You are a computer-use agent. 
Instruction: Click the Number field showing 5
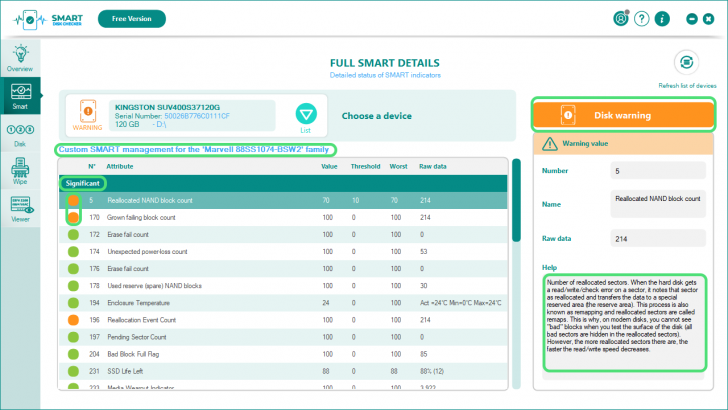tap(658, 171)
